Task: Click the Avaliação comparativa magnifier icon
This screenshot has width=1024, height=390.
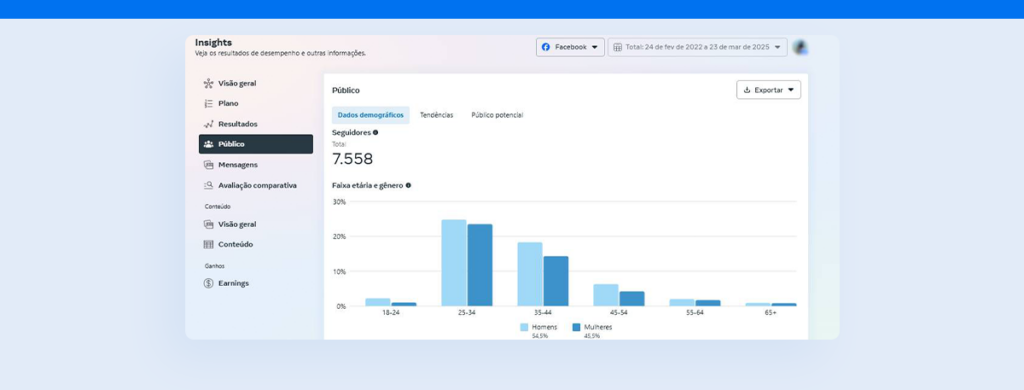Action: click(x=208, y=185)
